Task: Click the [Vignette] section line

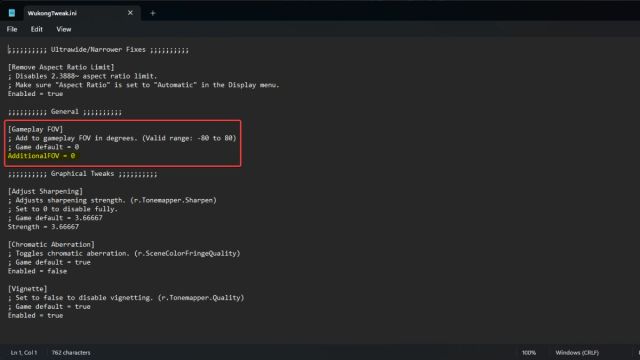Action: [x=27, y=289]
